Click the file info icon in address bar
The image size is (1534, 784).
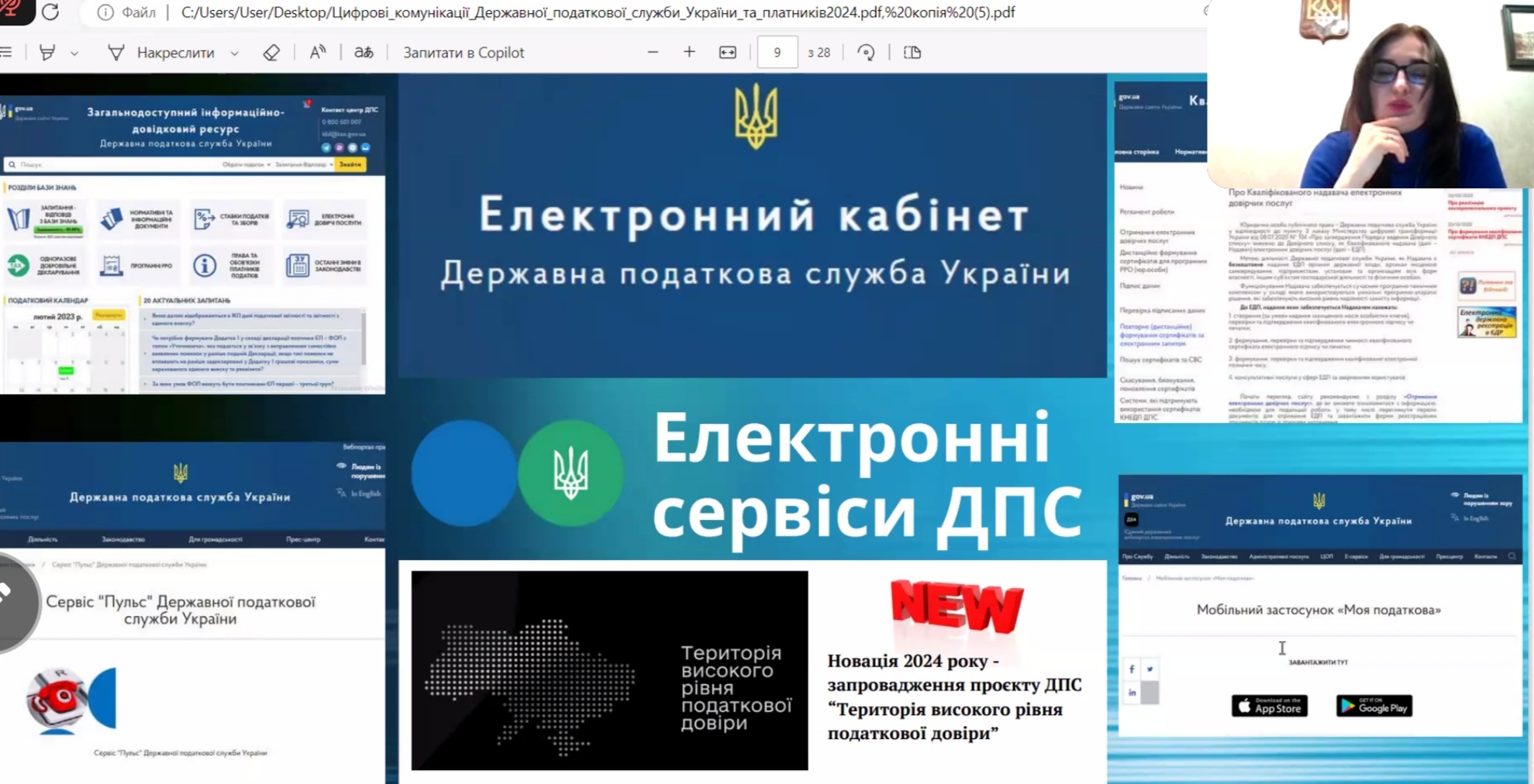(105, 12)
